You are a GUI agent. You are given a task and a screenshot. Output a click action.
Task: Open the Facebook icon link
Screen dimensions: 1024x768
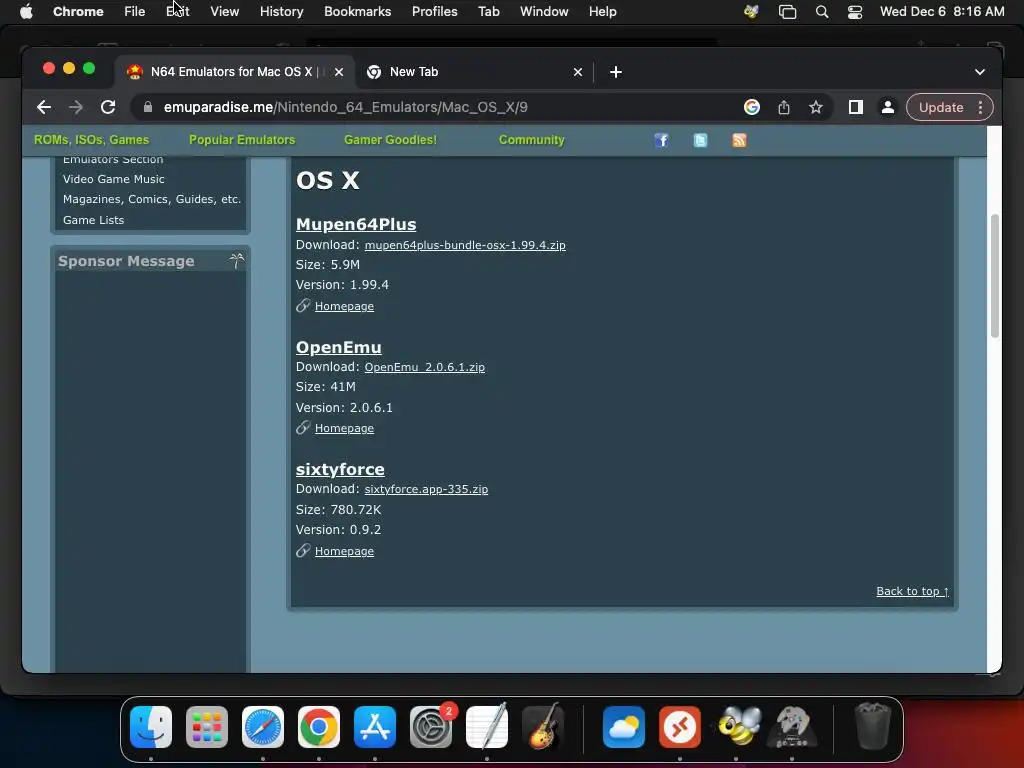coord(662,140)
